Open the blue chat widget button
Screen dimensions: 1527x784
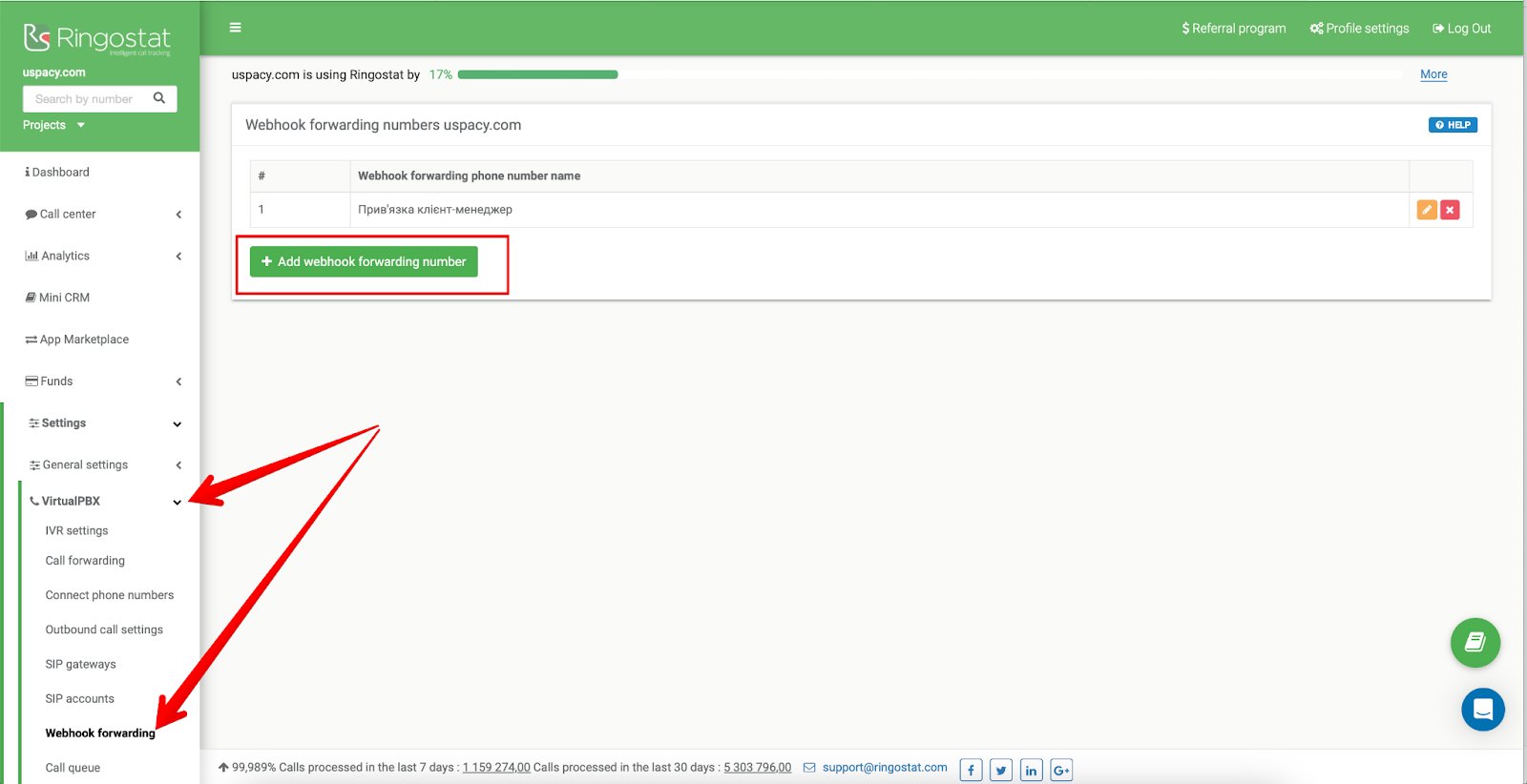1483,710
